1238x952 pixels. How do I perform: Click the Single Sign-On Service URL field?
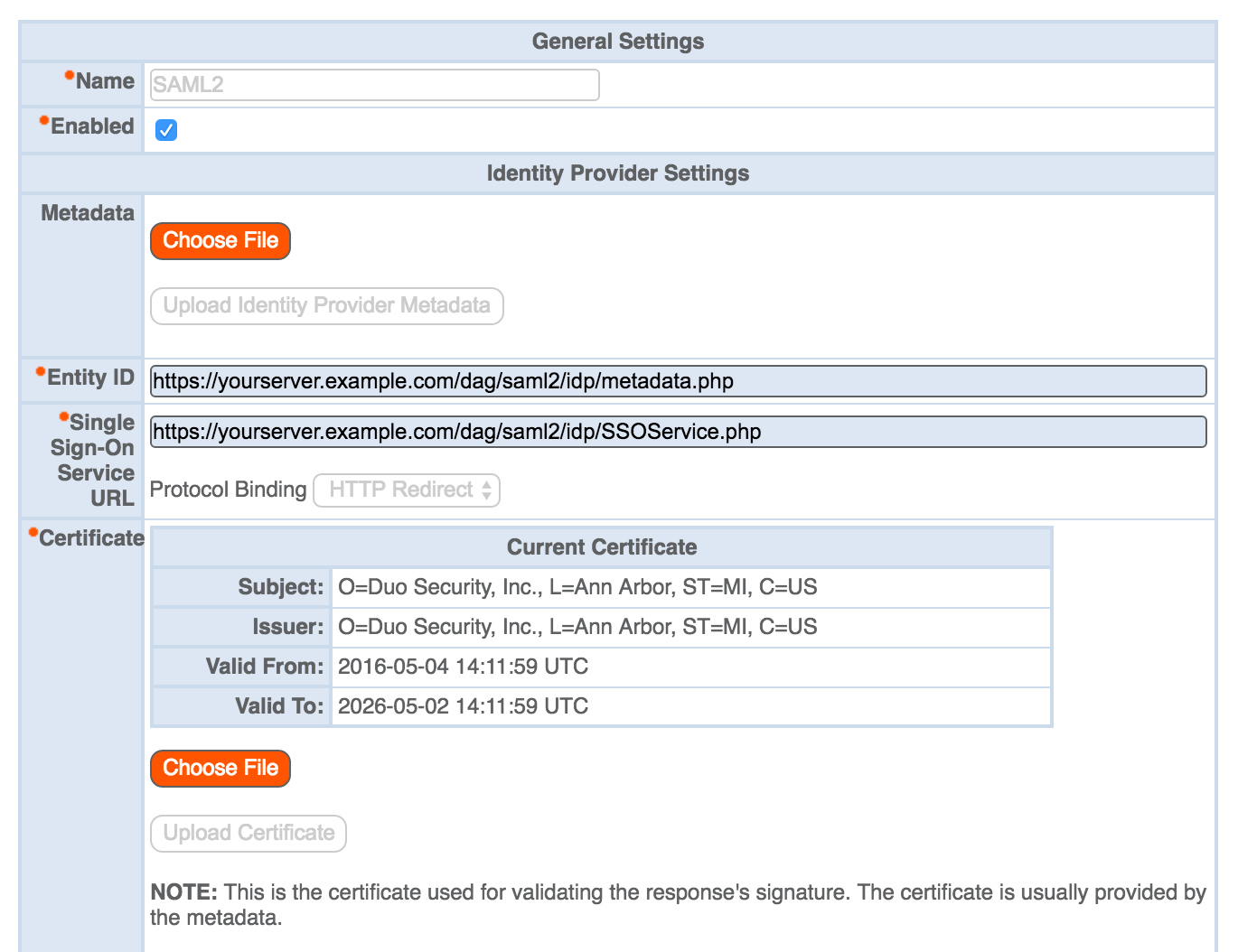coord(677,432)
